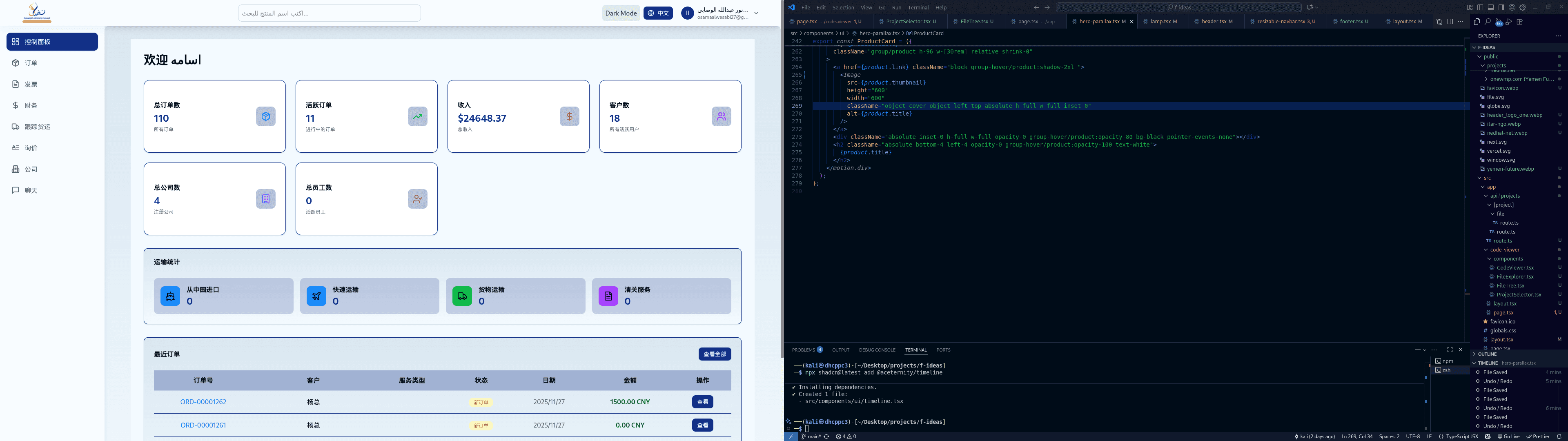Open the Search view in activity bar
This screenshot has height=441, width=1568.
[1488, 22]
